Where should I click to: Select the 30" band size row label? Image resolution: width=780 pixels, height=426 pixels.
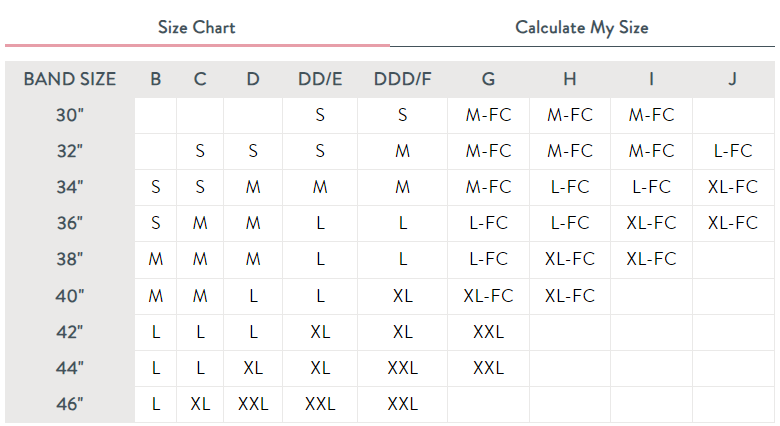[70, 115]
